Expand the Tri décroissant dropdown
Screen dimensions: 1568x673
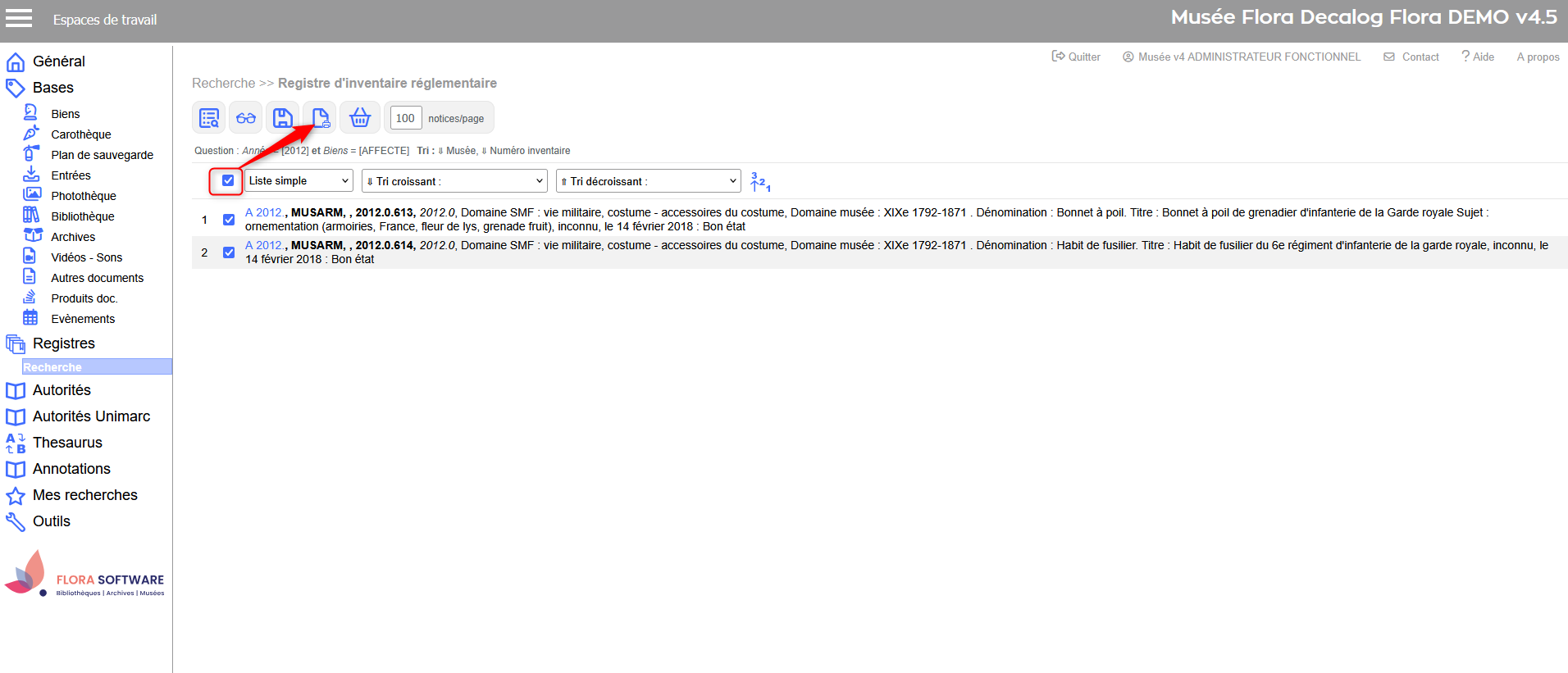click(648, 181)
